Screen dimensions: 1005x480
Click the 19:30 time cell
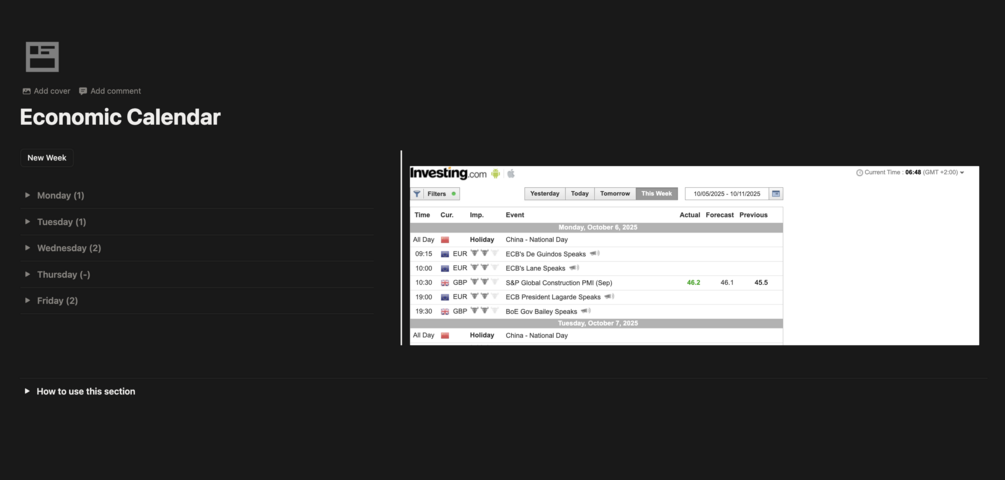click(423, 311)
